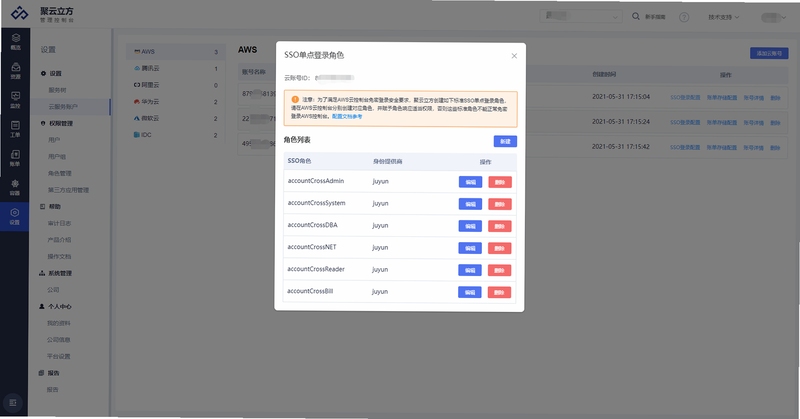
Task: Expand the user profile dropdown arrow
Action: pos(784,17)
